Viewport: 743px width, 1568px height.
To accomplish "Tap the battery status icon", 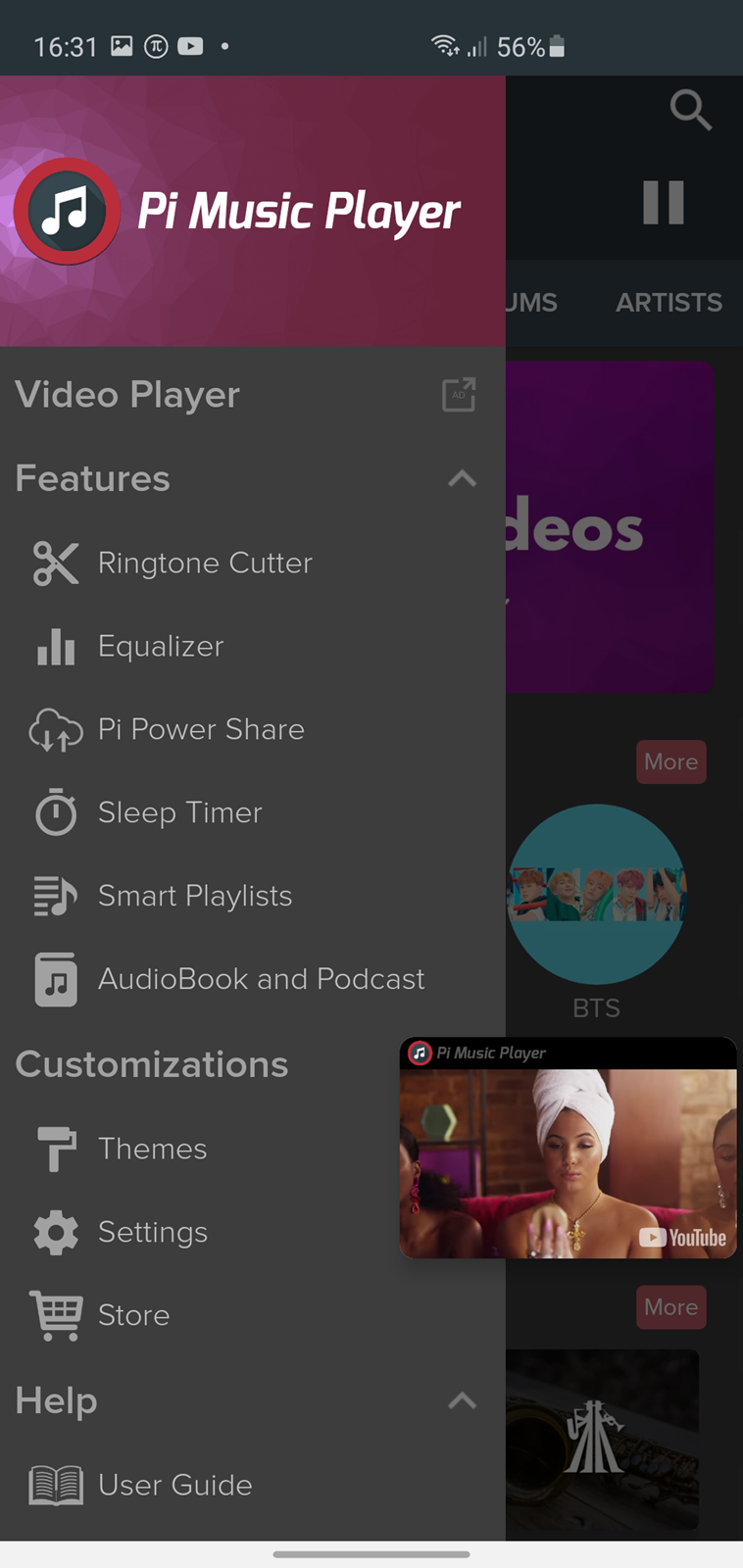I will 557,46.
